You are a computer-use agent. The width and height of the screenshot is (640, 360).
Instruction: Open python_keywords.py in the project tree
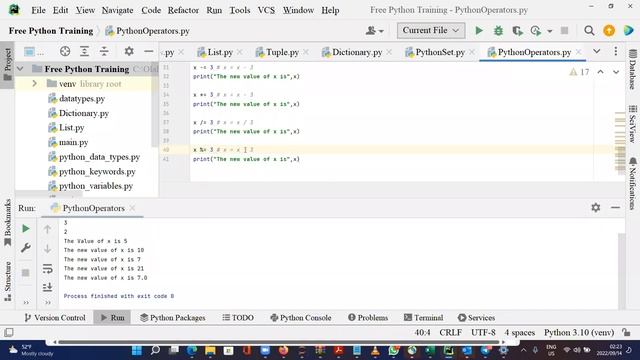coord(97,171)
